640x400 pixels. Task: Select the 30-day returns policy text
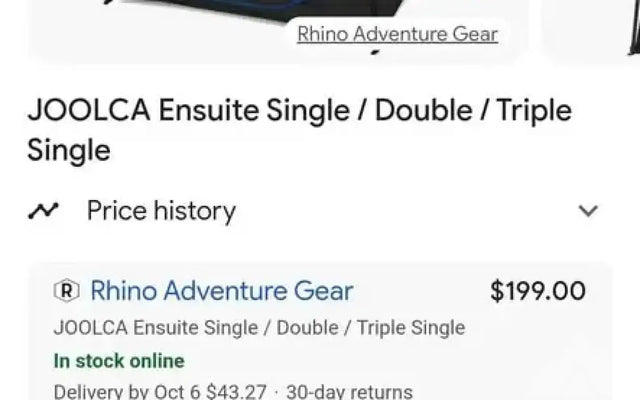tap(349, 392)
